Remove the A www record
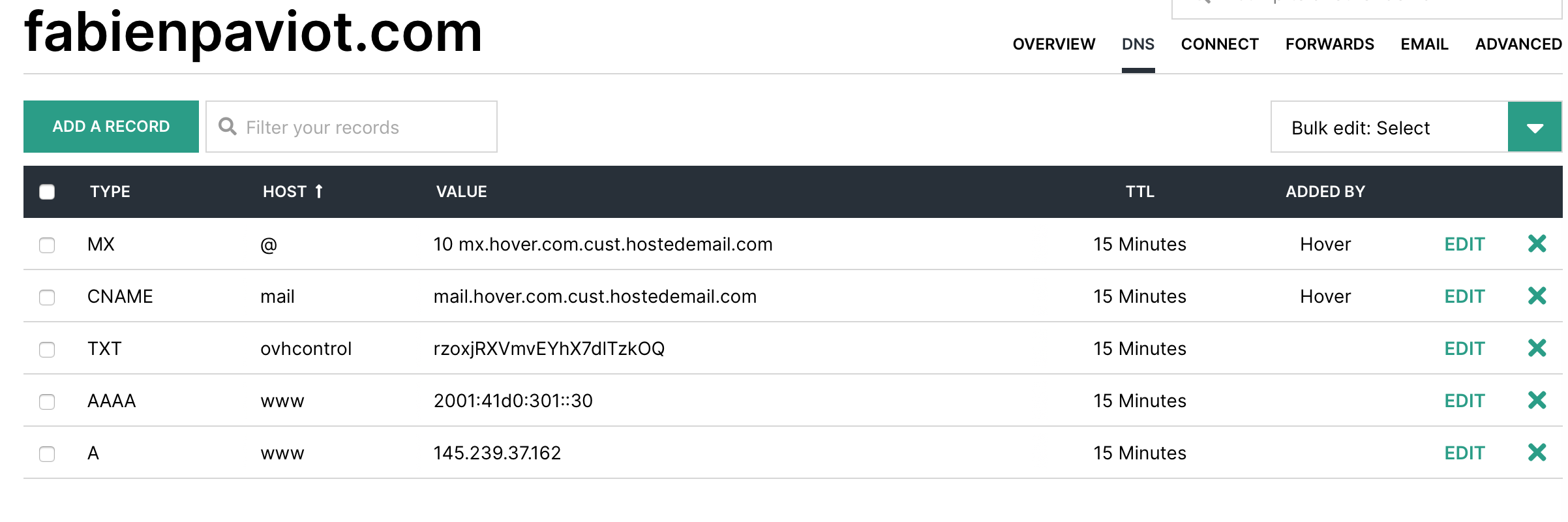The width and height of the screenshot is (1568, 522). click(1537, 453)
